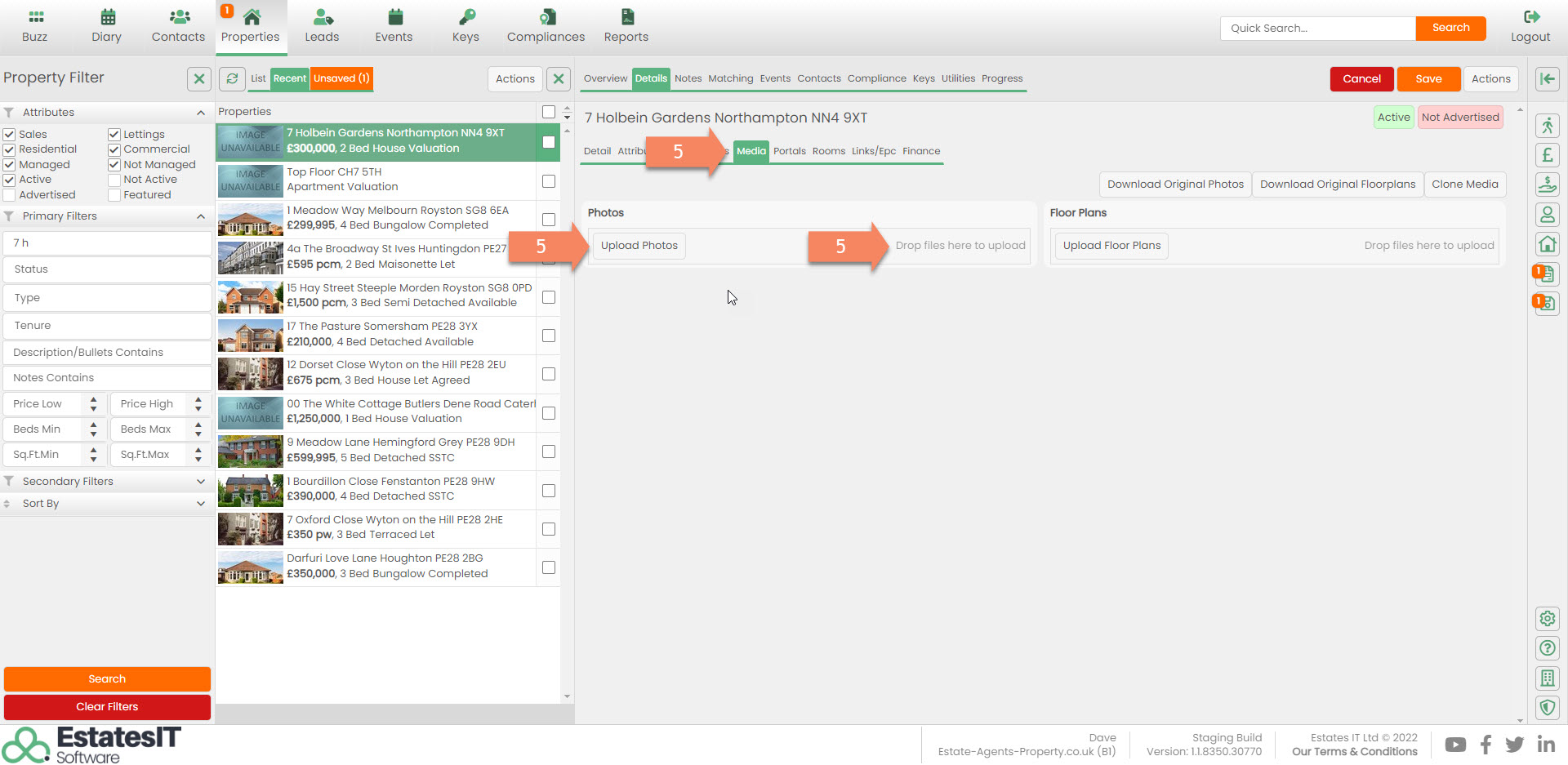This screenshot has width=1568, height=765.
Task: Collapse the Attributes section
Action: (x=200, y=113)
